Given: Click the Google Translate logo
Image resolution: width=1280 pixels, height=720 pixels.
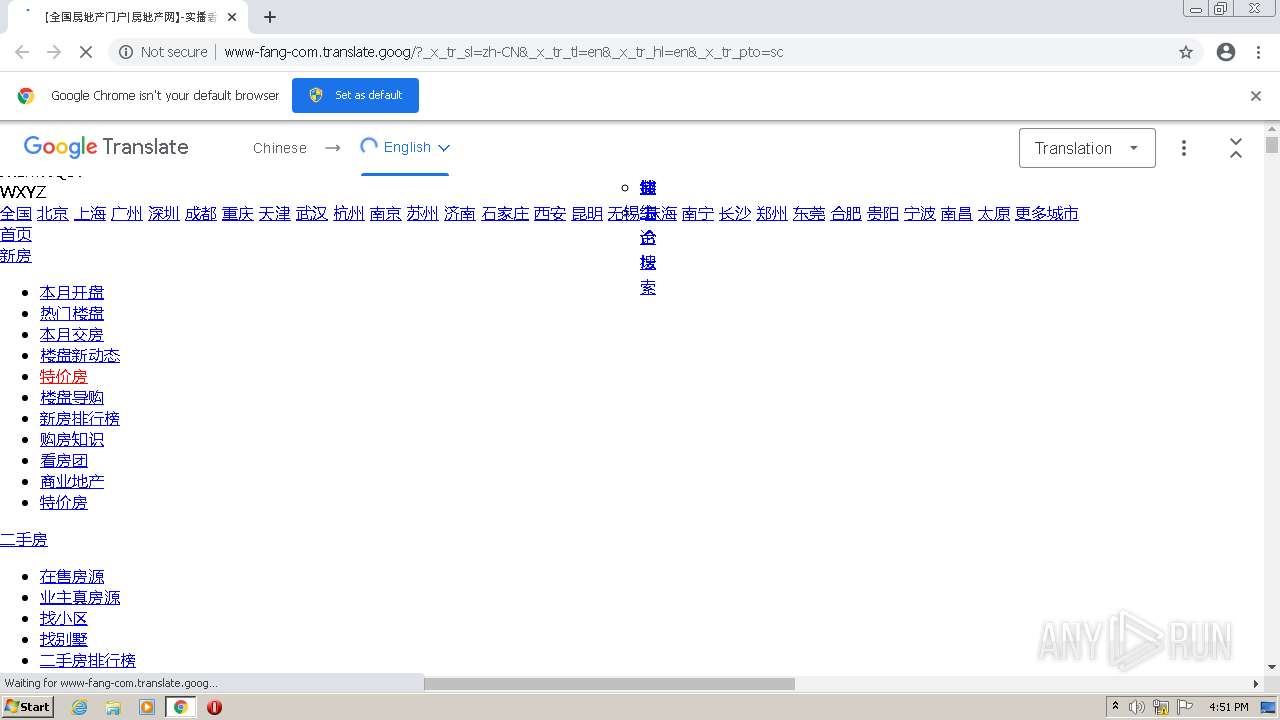Looking at the screenshot, I should coord(106,147).
